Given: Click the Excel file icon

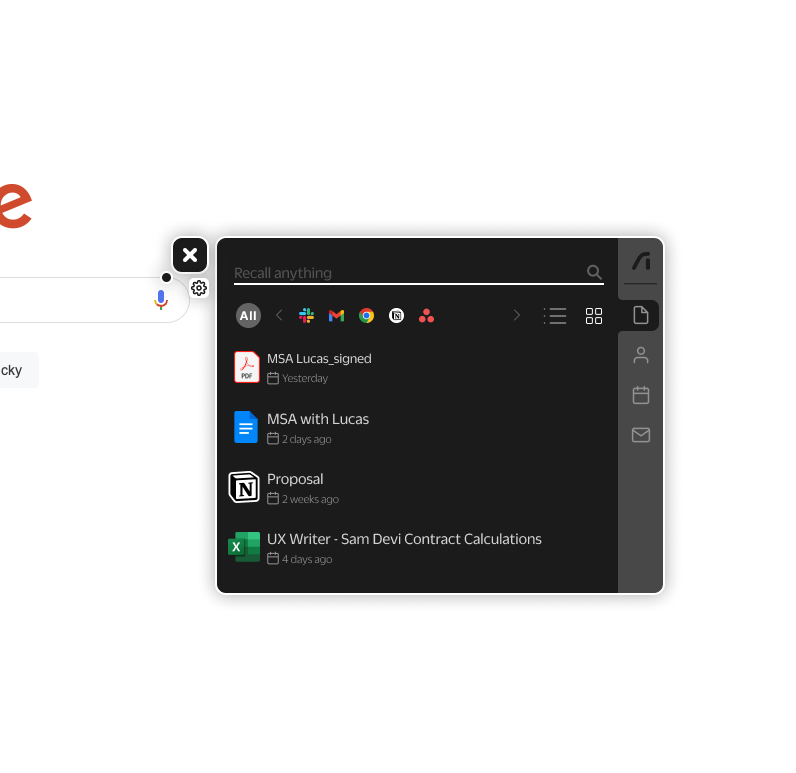Looking at the screenshot, I should [x=244, y=547].
